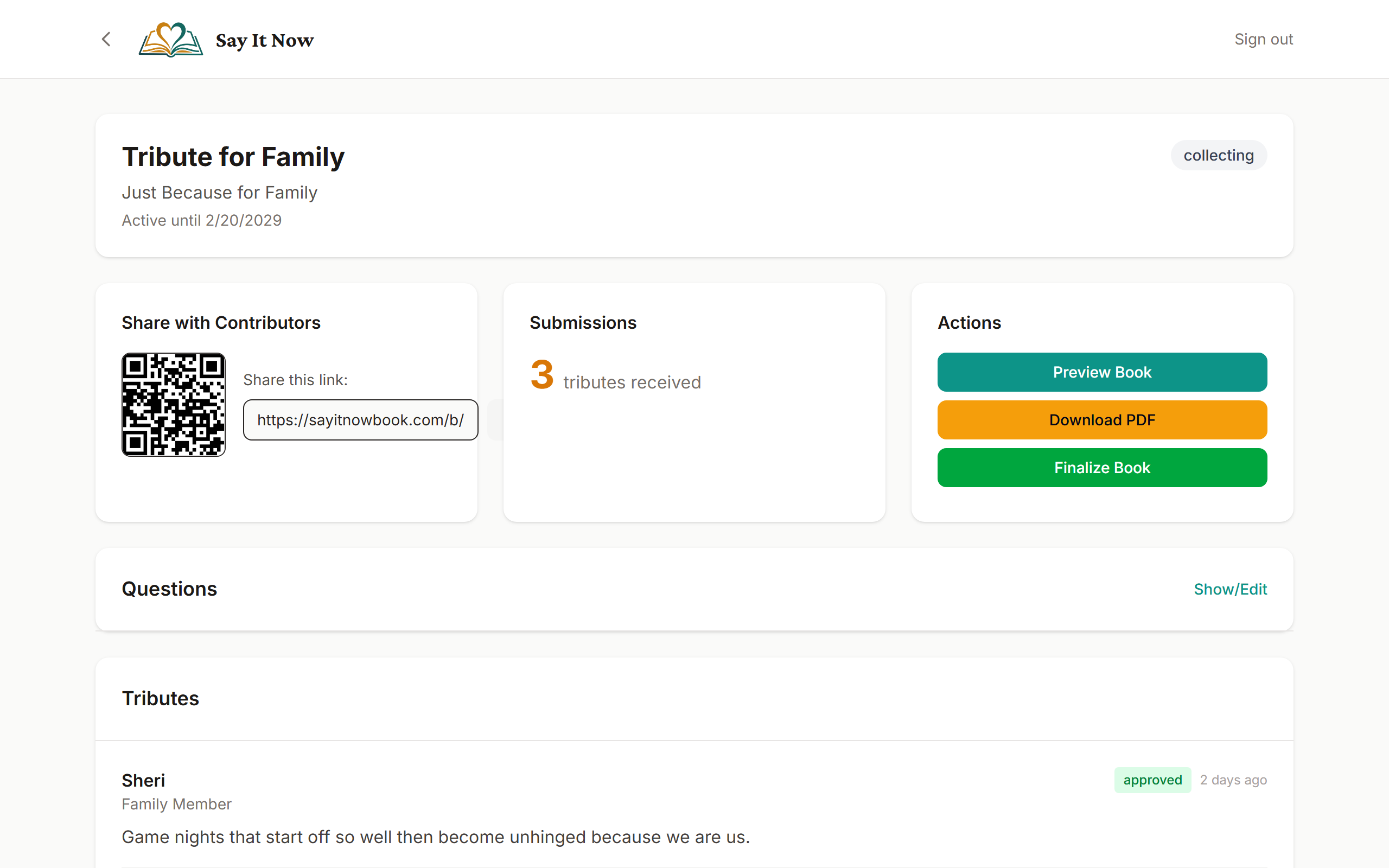Finalize the tribute book
This screenshot has height=868, width=1389.
tap(1101, 467)
